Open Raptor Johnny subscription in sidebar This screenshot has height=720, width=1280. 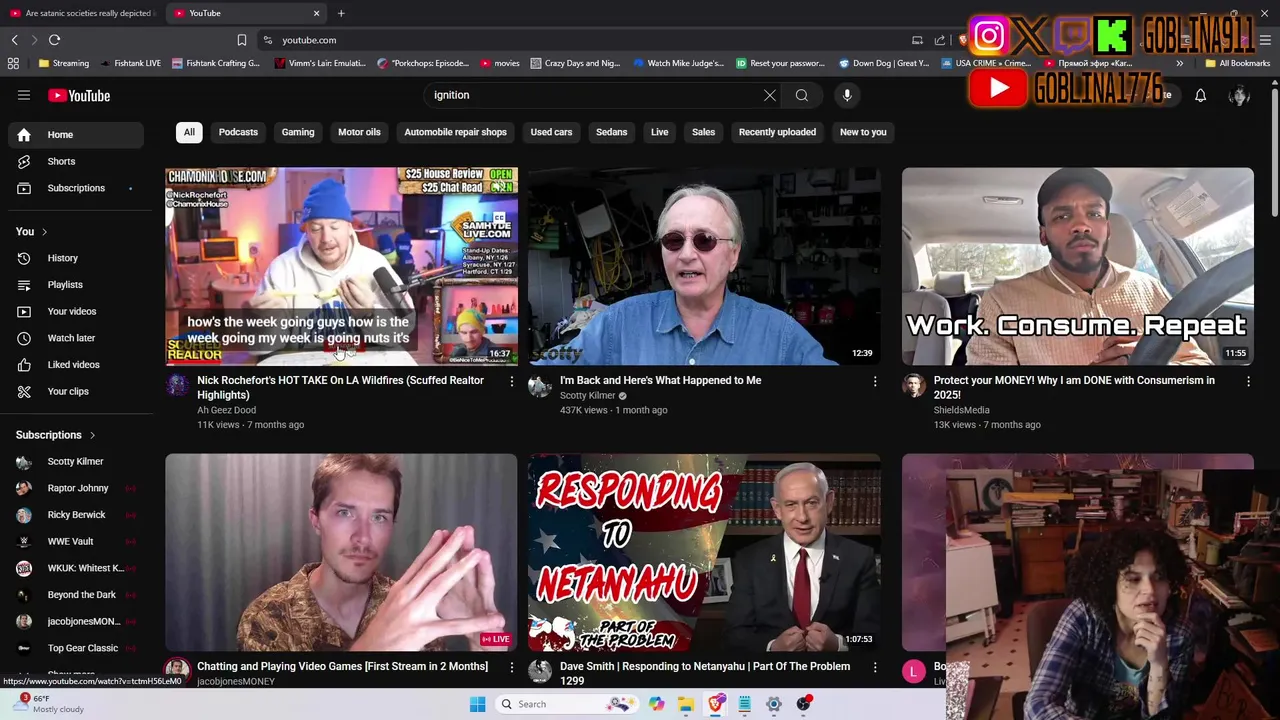click(x=76, y=488)
